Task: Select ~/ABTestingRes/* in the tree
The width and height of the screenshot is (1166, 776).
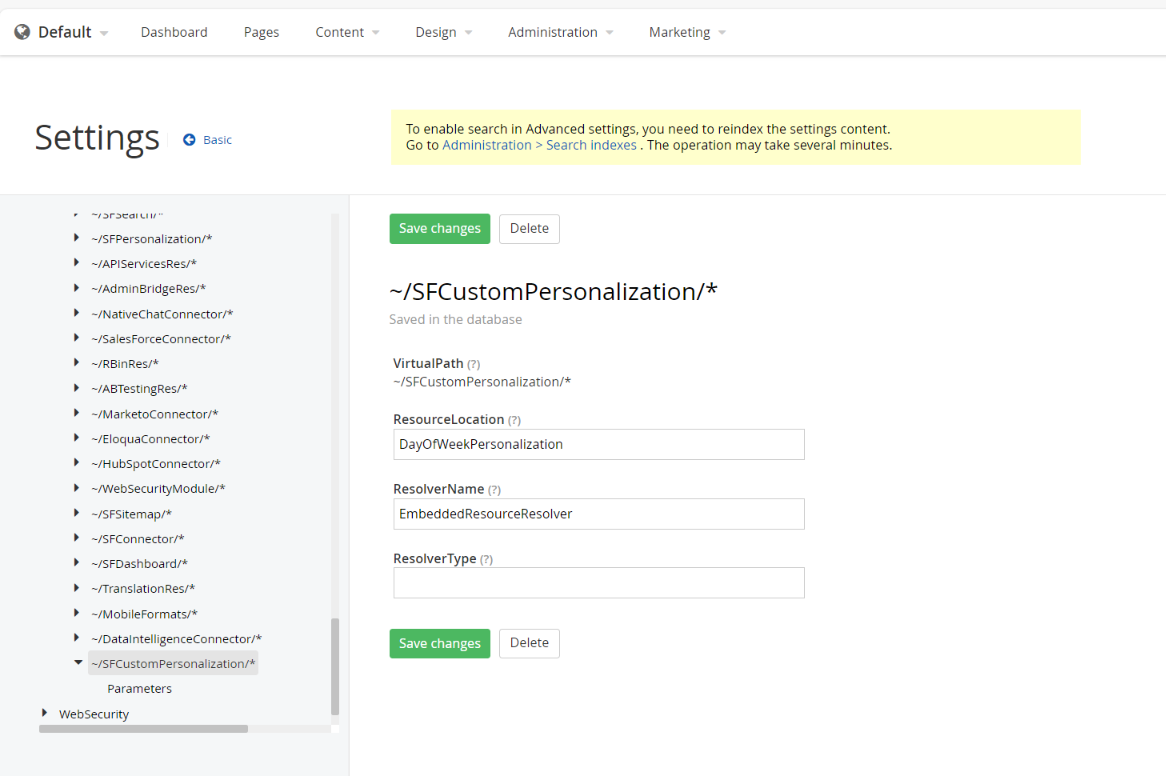Action: [139, 389]
